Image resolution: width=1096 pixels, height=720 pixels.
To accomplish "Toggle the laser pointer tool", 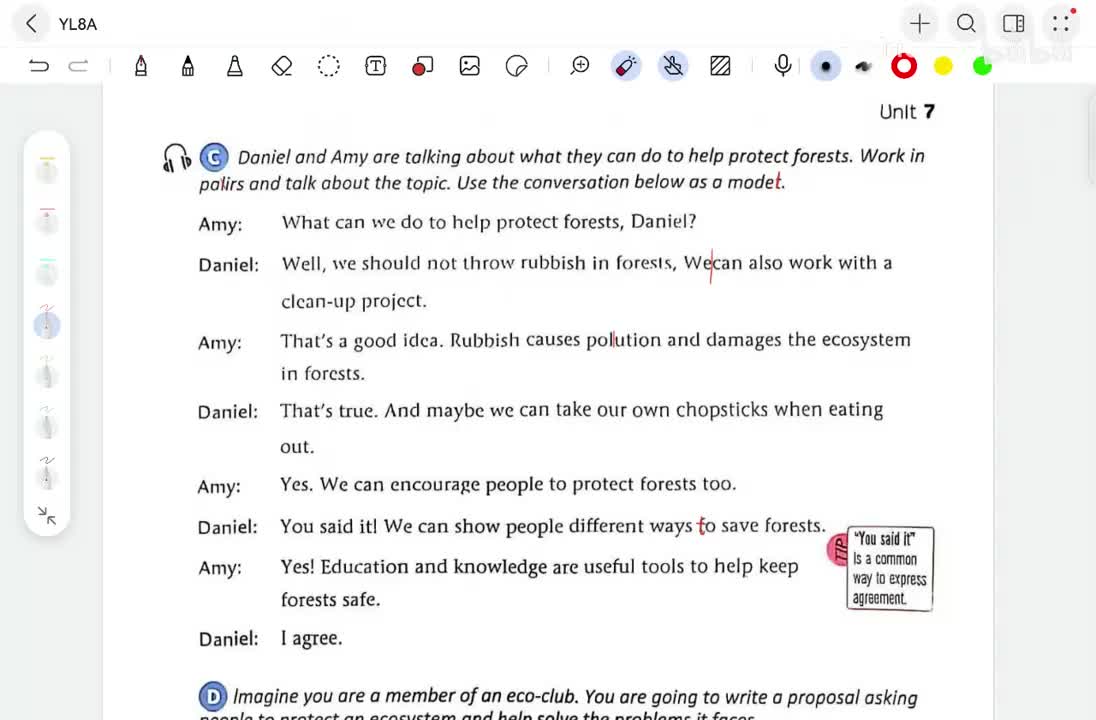I will click(626, 66).
